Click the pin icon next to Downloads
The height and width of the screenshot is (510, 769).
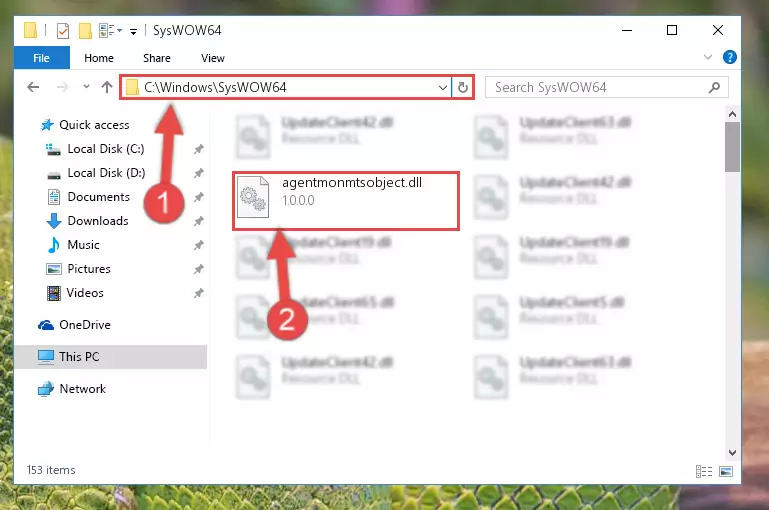tap(198, 221)
